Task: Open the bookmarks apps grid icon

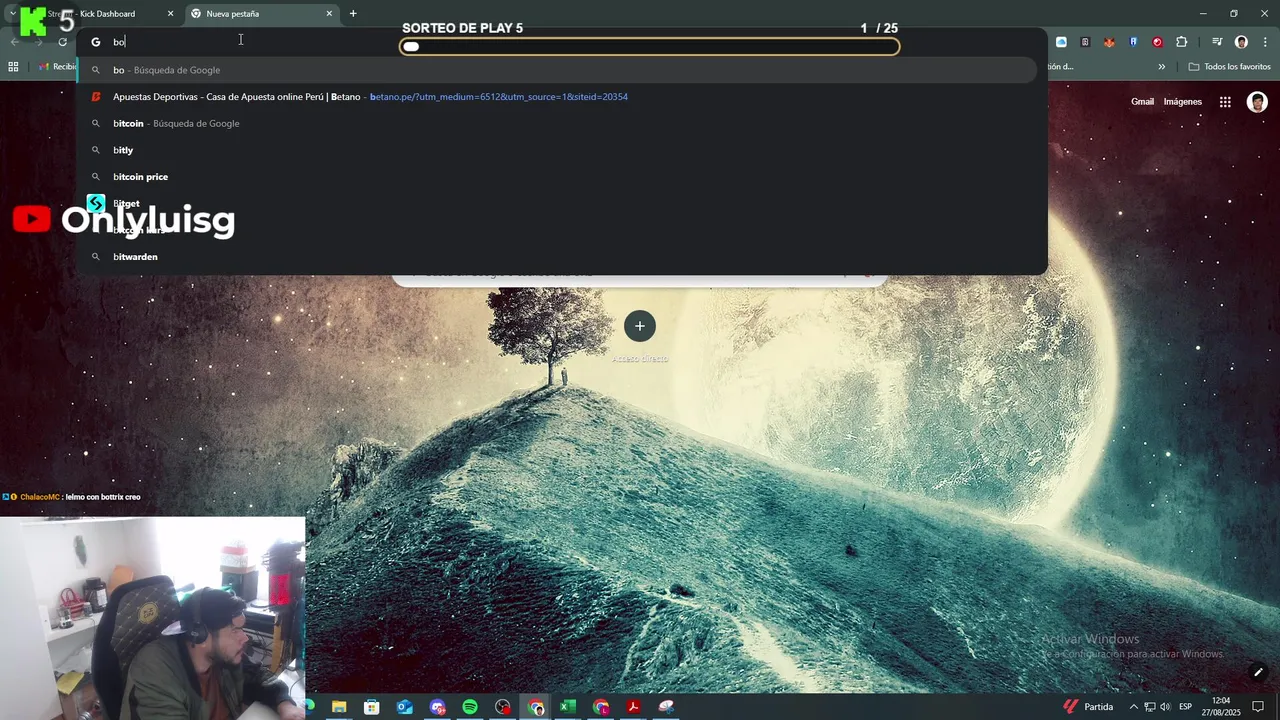Action: click(13, 67)
